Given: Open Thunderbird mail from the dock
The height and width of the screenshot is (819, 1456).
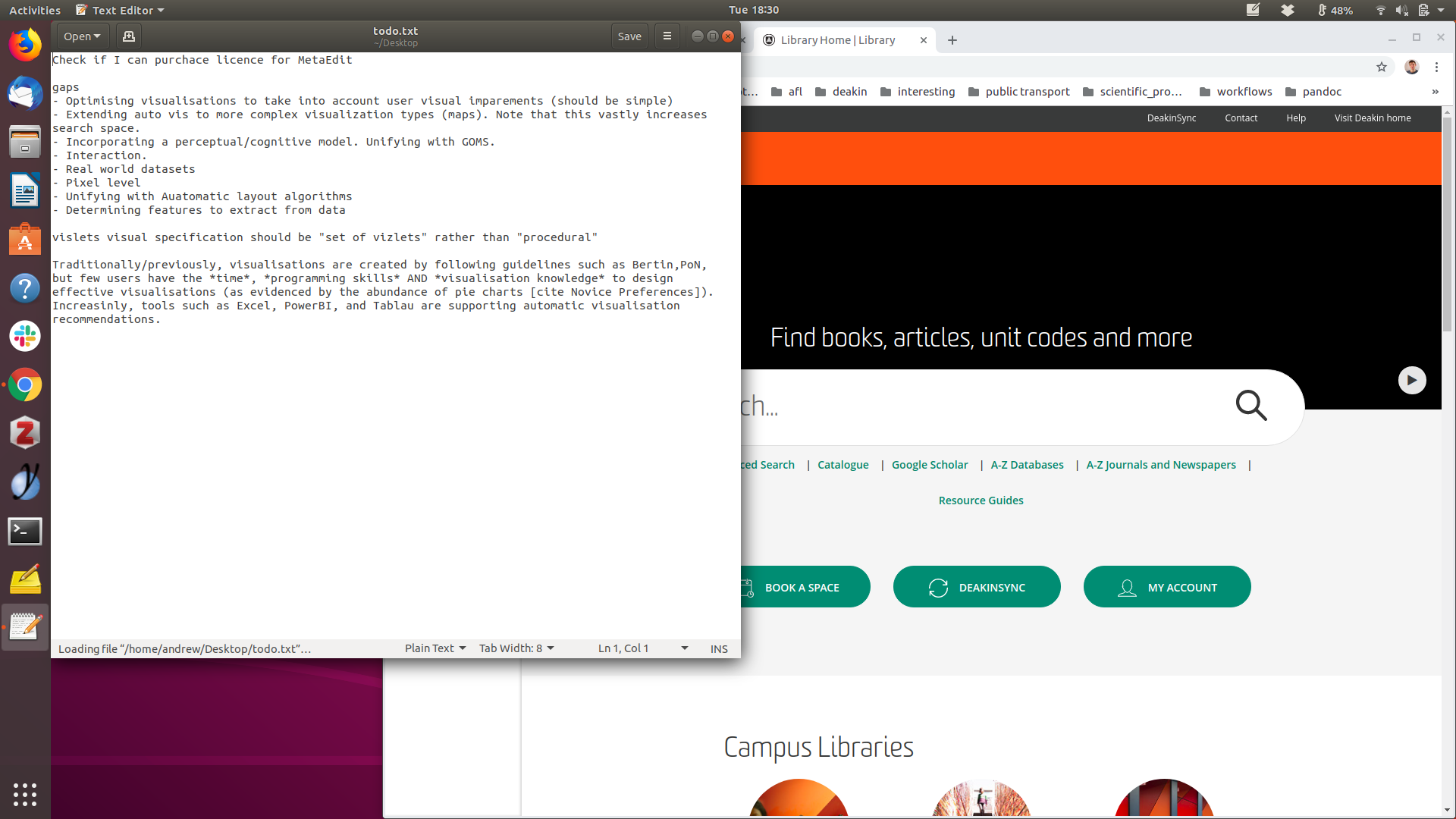Looking at the screenshot, I should (25, 94).
